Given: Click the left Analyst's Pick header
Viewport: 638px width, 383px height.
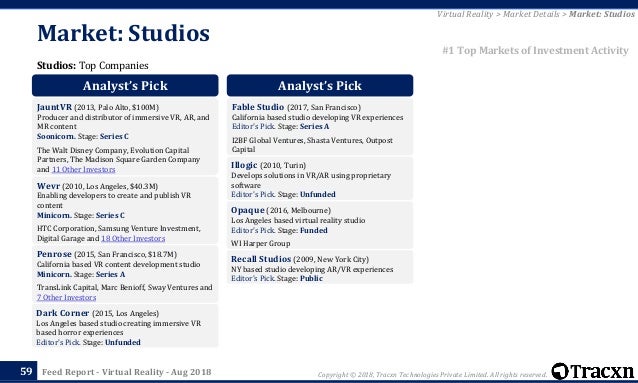Looking at the screenshot, I should [125, 85].
